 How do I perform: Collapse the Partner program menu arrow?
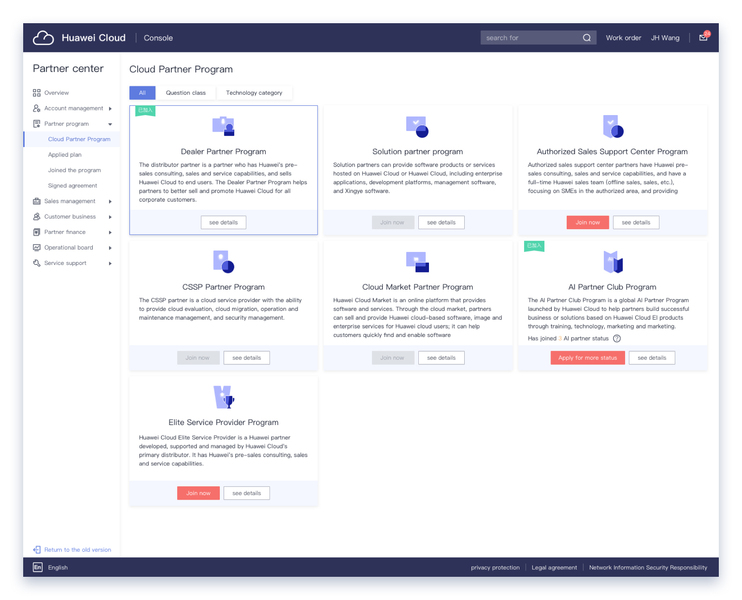pos(110,124)
